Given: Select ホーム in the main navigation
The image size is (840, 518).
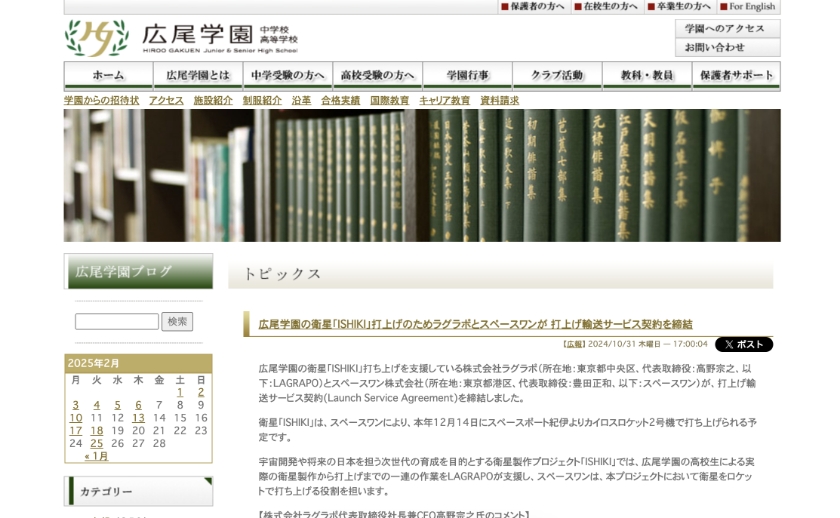Looking at the screenshot, I should [108, 76].
